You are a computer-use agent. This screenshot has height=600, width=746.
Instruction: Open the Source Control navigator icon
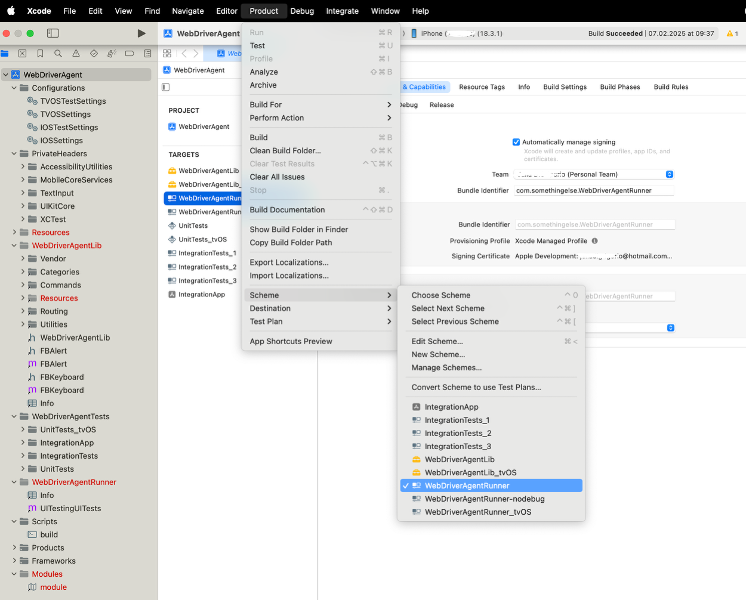click(x=22, y=53)
